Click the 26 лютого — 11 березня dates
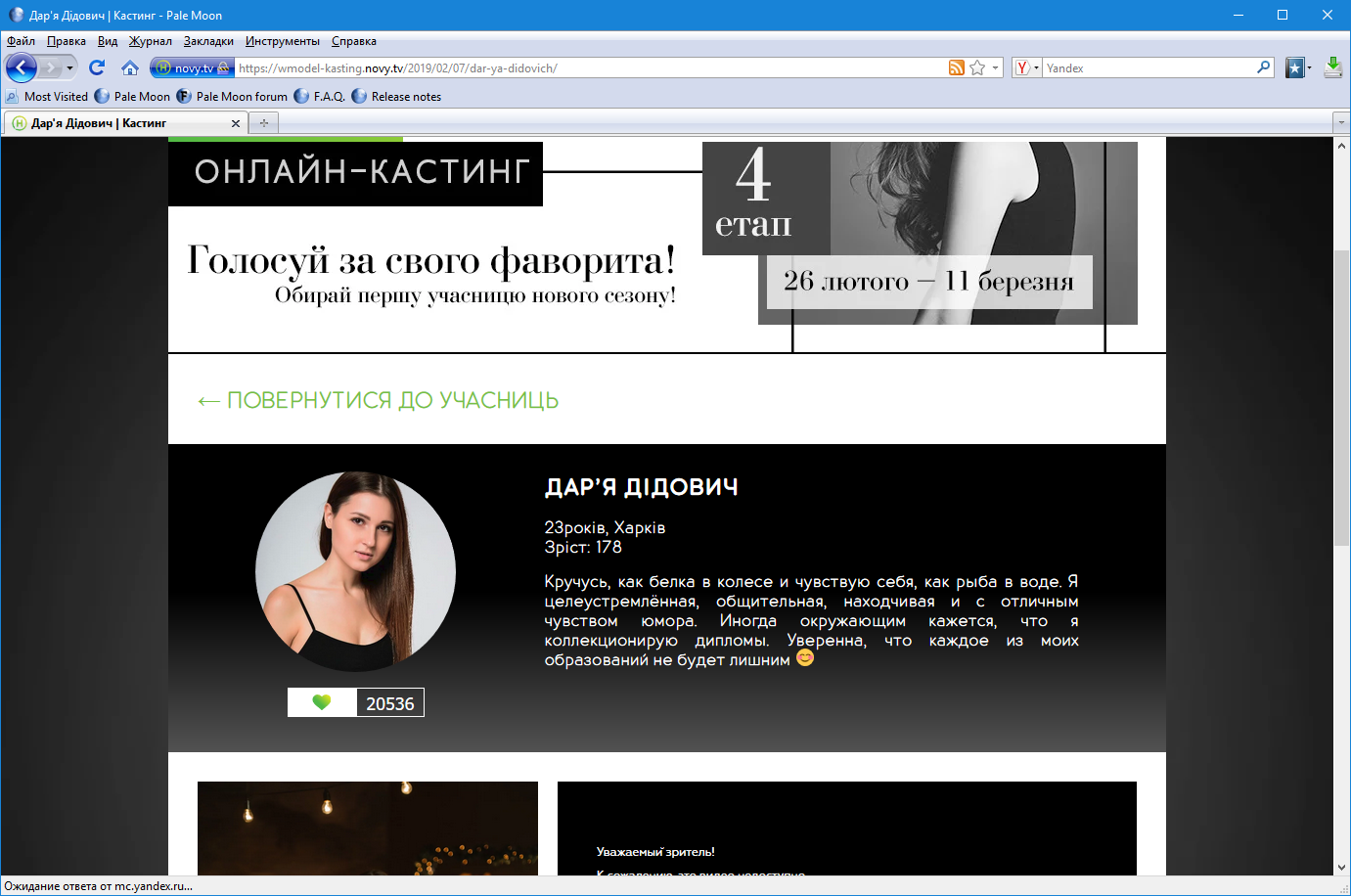 (x=928, y=282)
